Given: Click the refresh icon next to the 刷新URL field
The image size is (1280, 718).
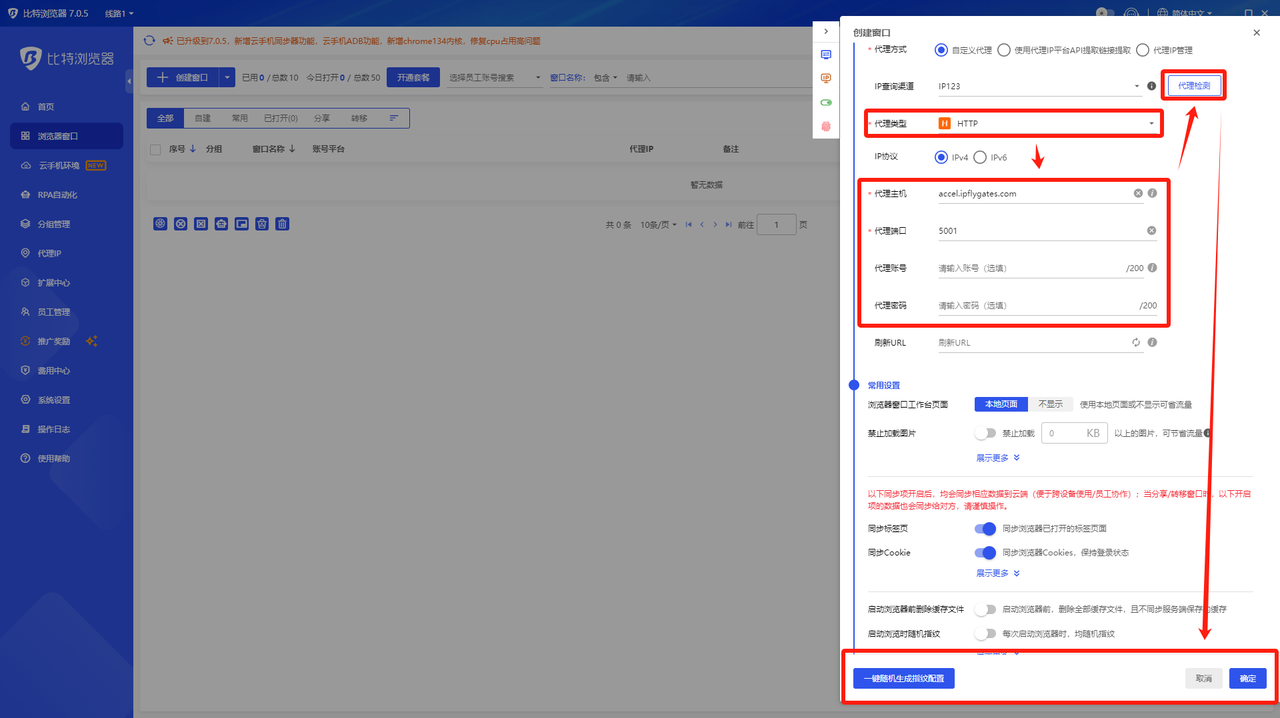Looking at the screenshot, I should 1135,342.
